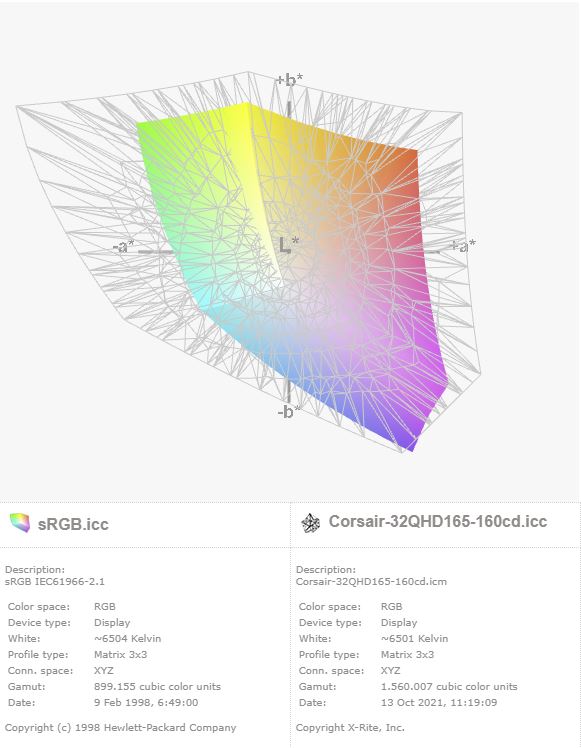
Task: Click the Corsair-32QHD165-160cd.icm description text
Action: 371,582
